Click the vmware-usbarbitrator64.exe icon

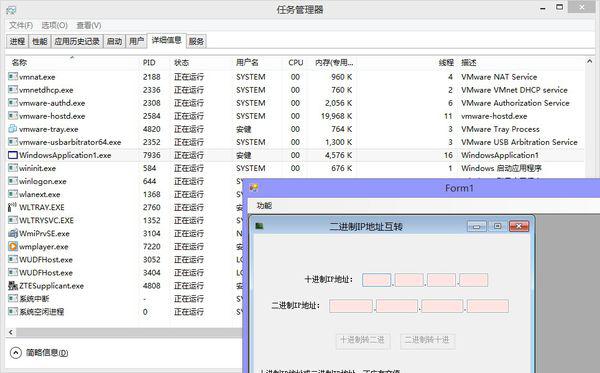click(13, 142)
